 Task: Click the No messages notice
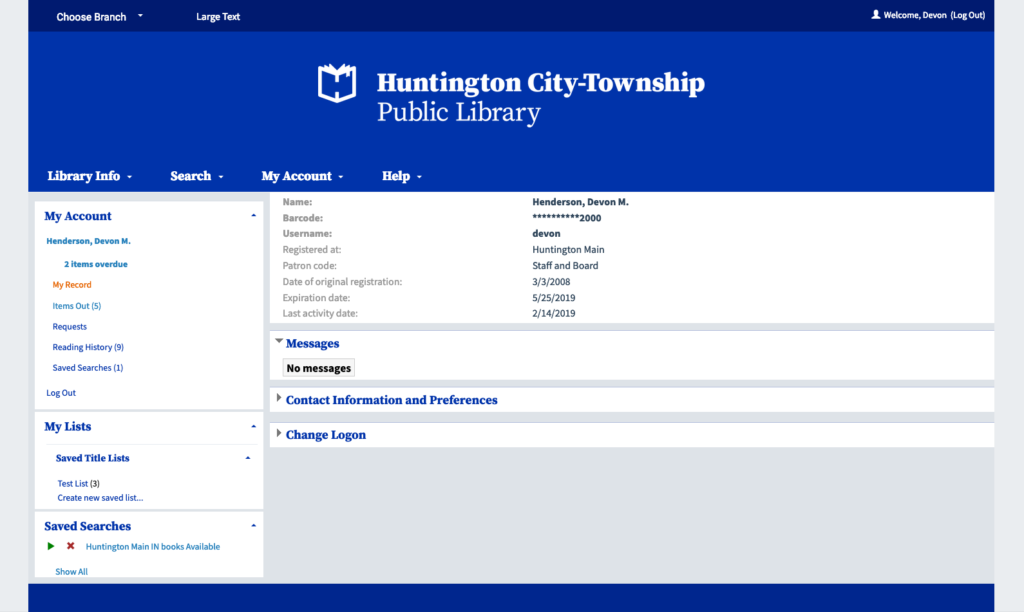pyautogui.click(x=319, y=368)
